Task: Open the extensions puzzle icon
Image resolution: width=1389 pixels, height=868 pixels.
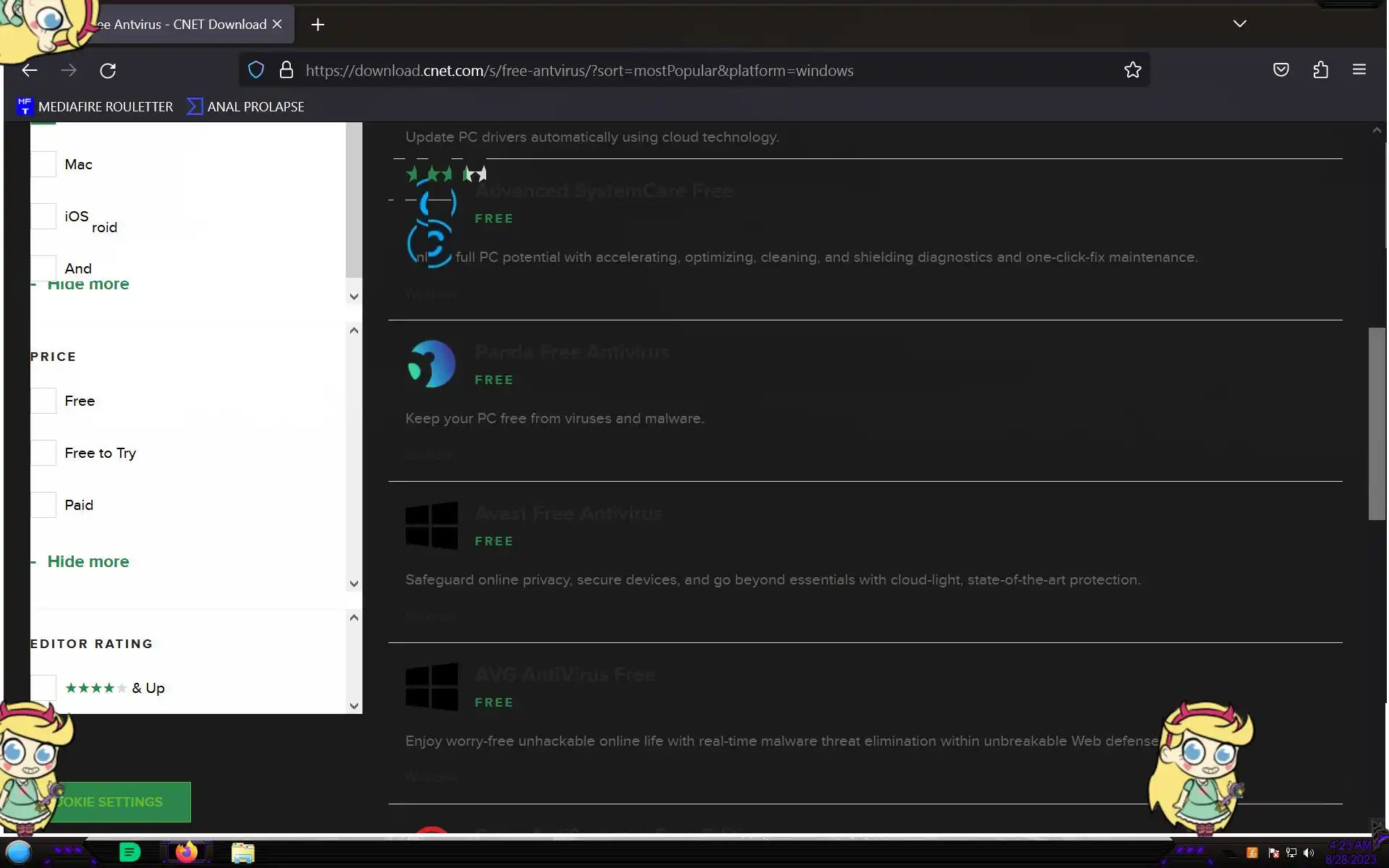Action: [1320, 70]
